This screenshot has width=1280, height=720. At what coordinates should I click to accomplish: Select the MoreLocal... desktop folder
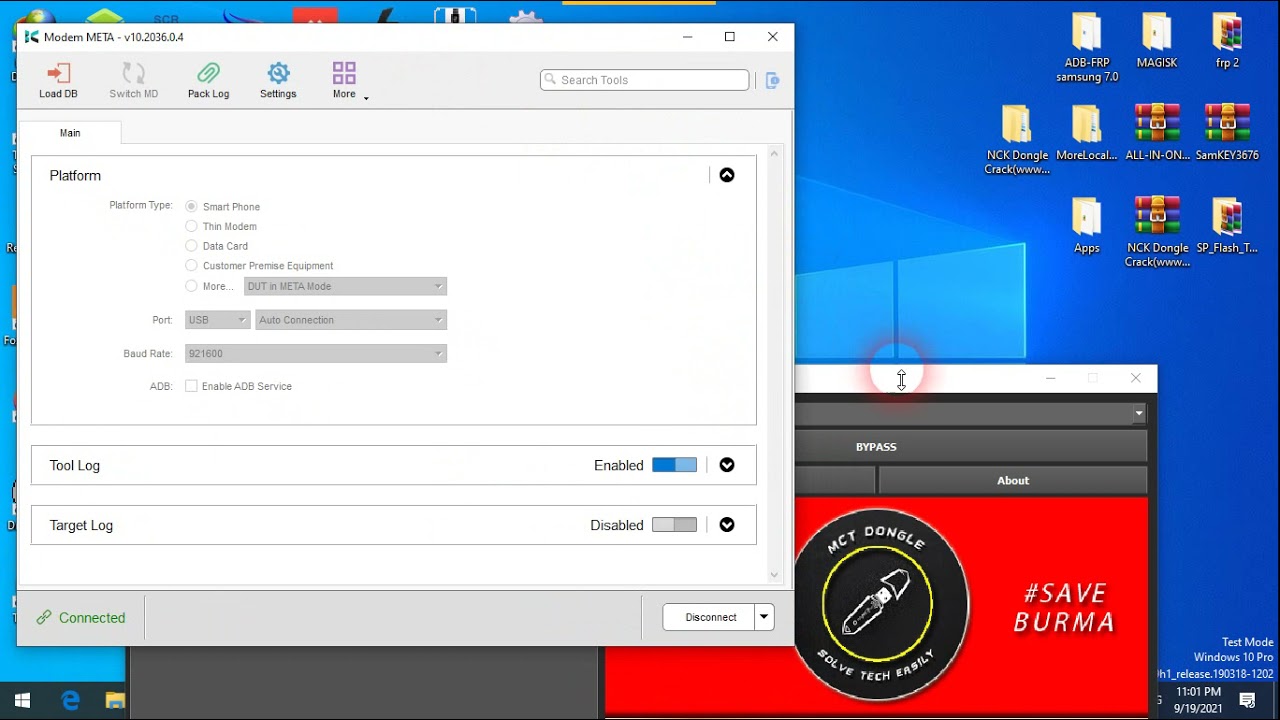coord(1087,133)
